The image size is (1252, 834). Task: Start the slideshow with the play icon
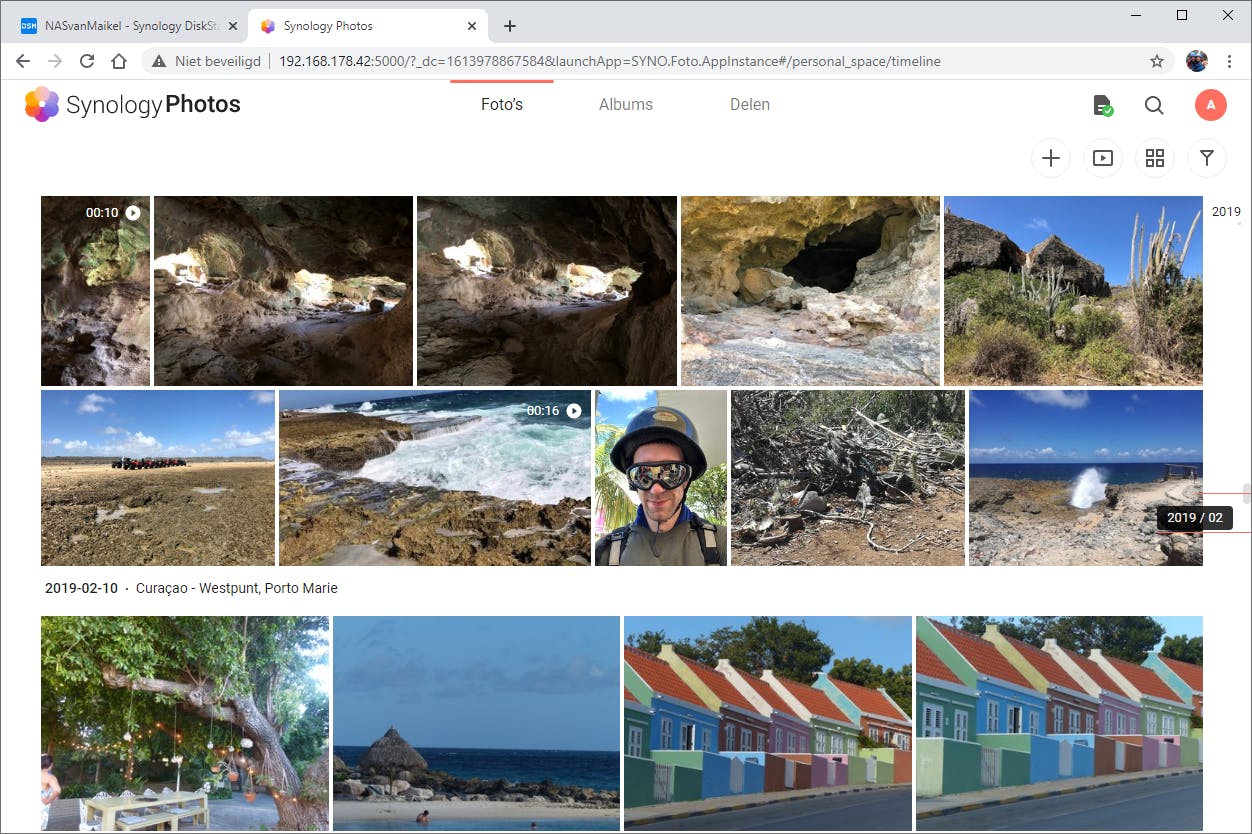[1103, 158]
